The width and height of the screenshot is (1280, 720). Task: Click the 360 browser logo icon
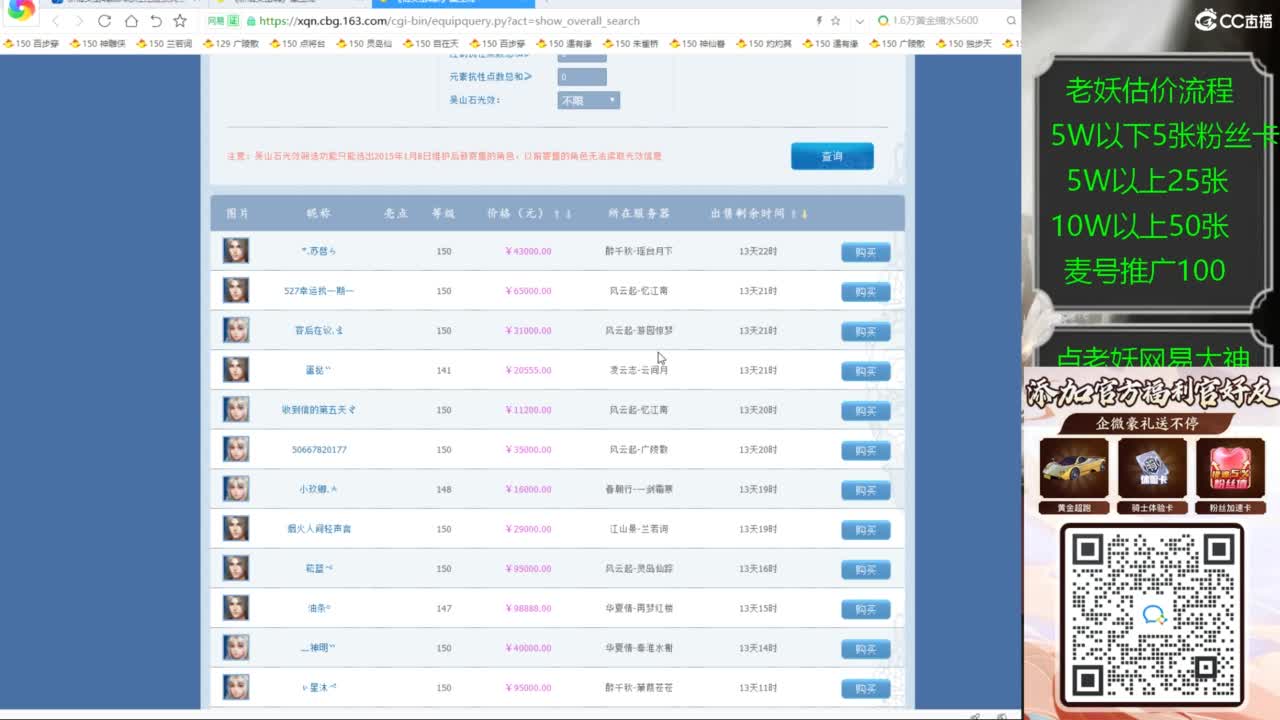tap(20, 12)
